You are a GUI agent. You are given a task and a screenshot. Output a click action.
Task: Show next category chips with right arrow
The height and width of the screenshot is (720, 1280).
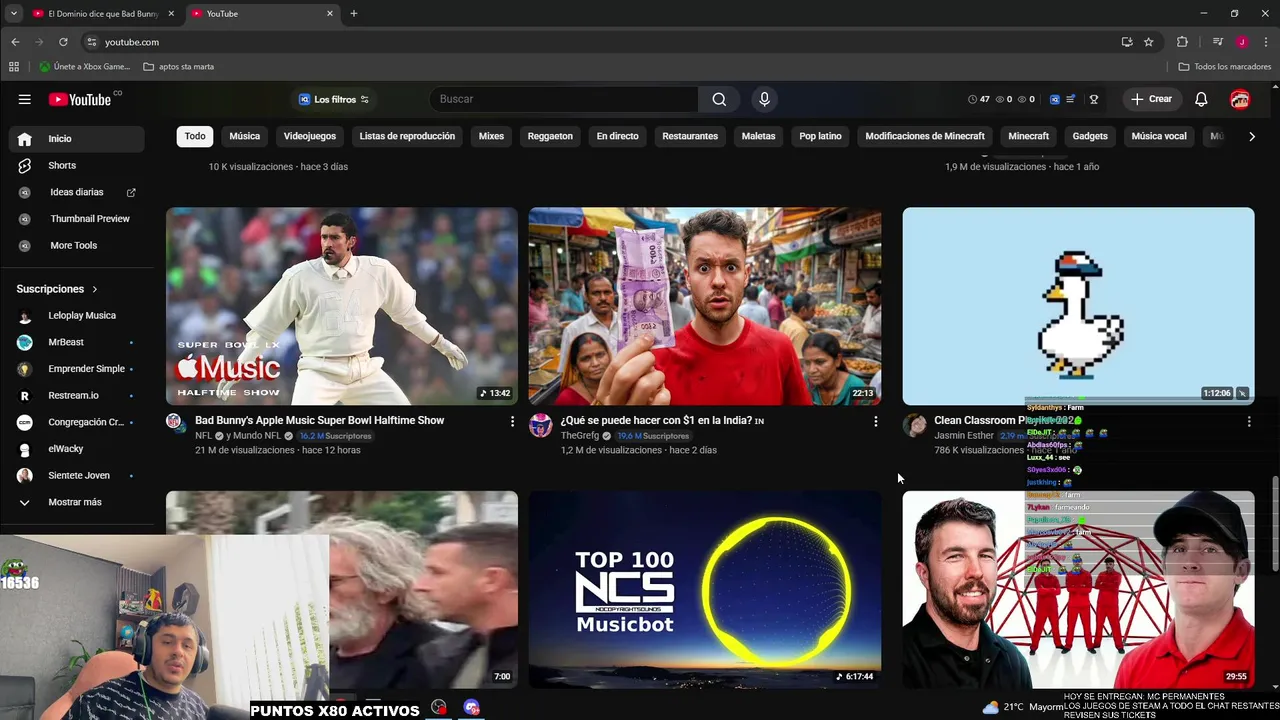point(1251,136)
